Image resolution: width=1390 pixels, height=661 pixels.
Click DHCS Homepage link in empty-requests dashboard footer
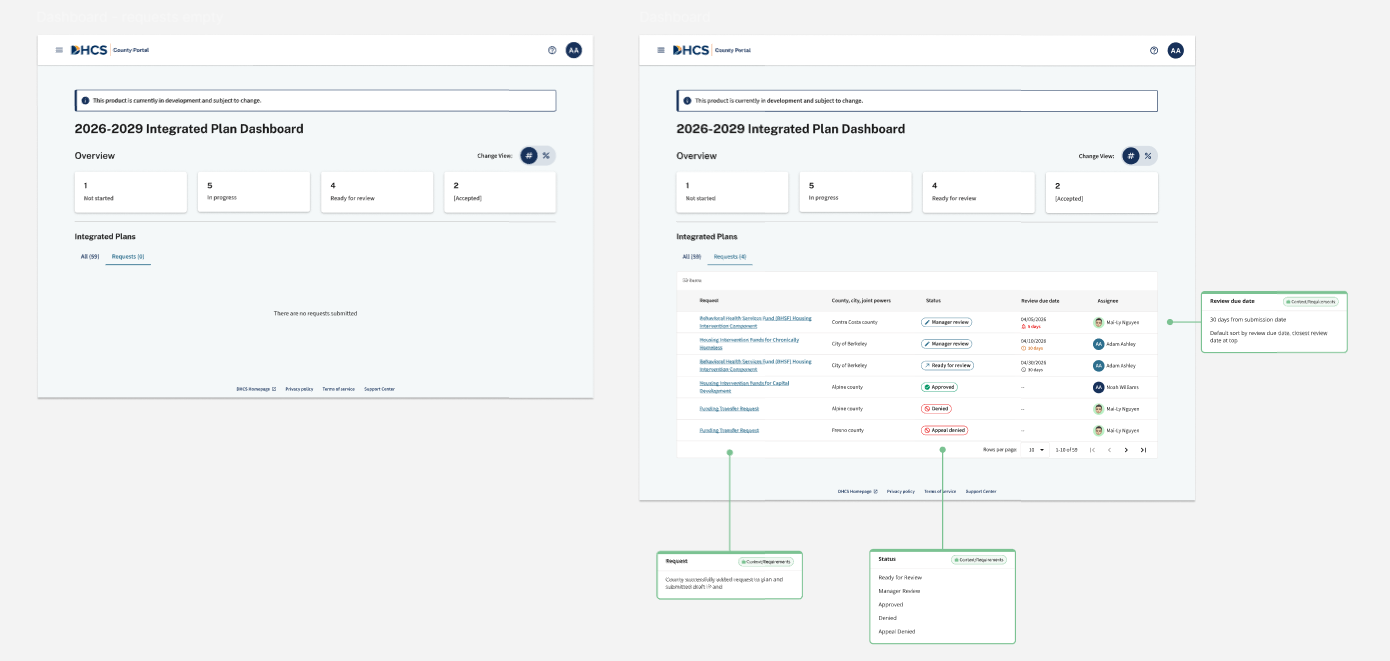point(254,389)
